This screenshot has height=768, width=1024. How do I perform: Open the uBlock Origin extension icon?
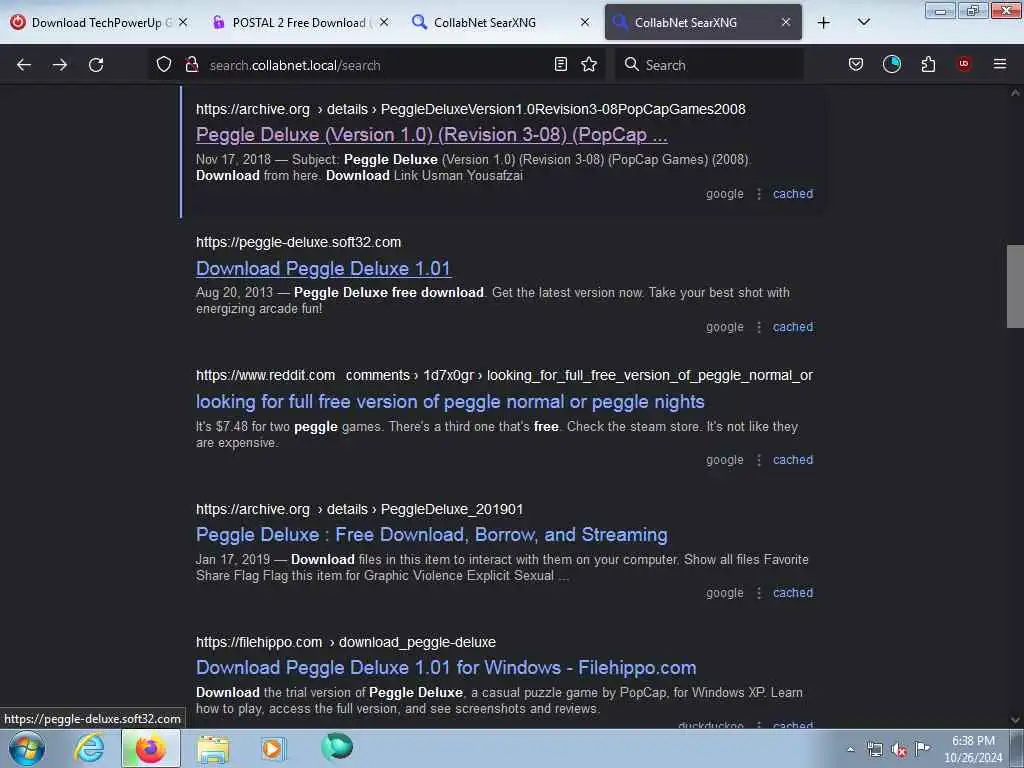click(964, 64)
